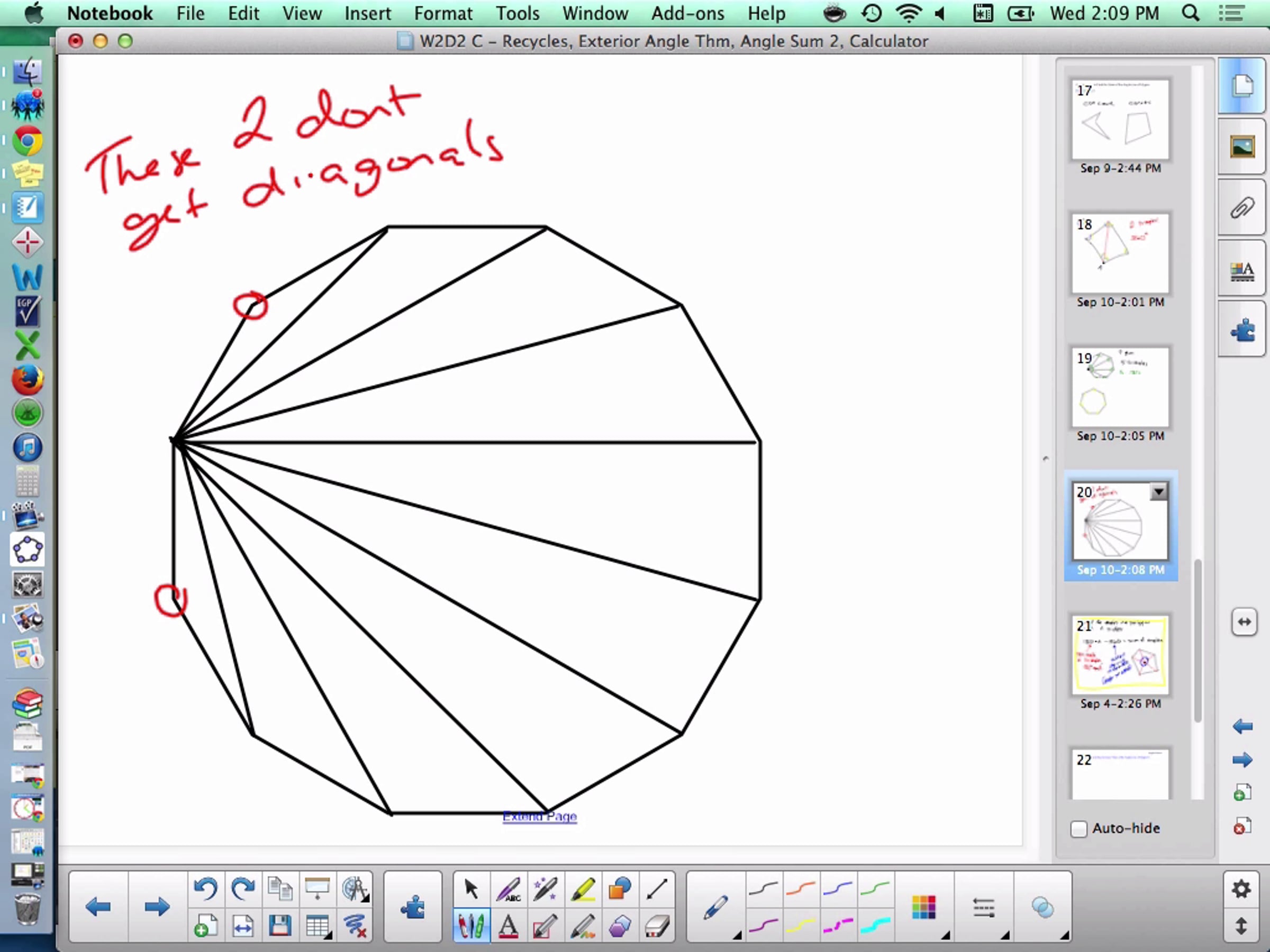Expand the line style options
Screen dimensions: 1270x952
(984, 908)
